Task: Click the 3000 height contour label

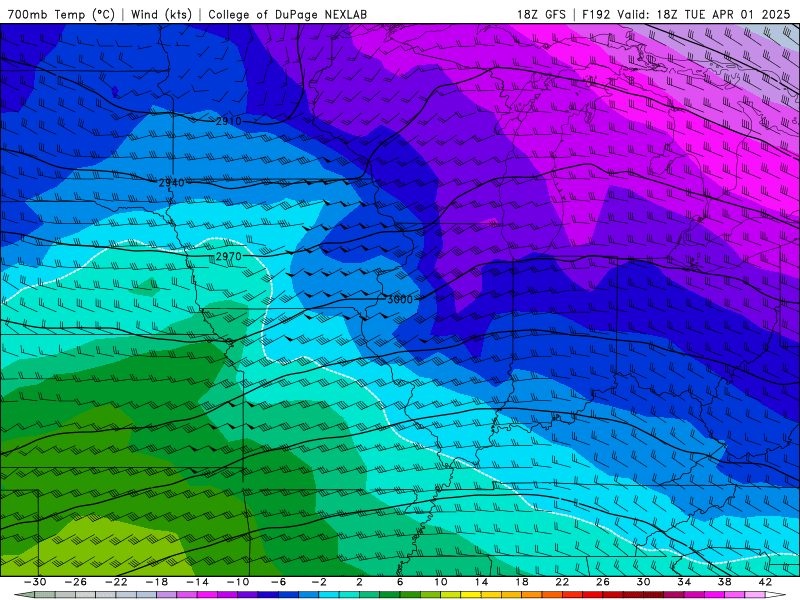Action: (399, 299)
